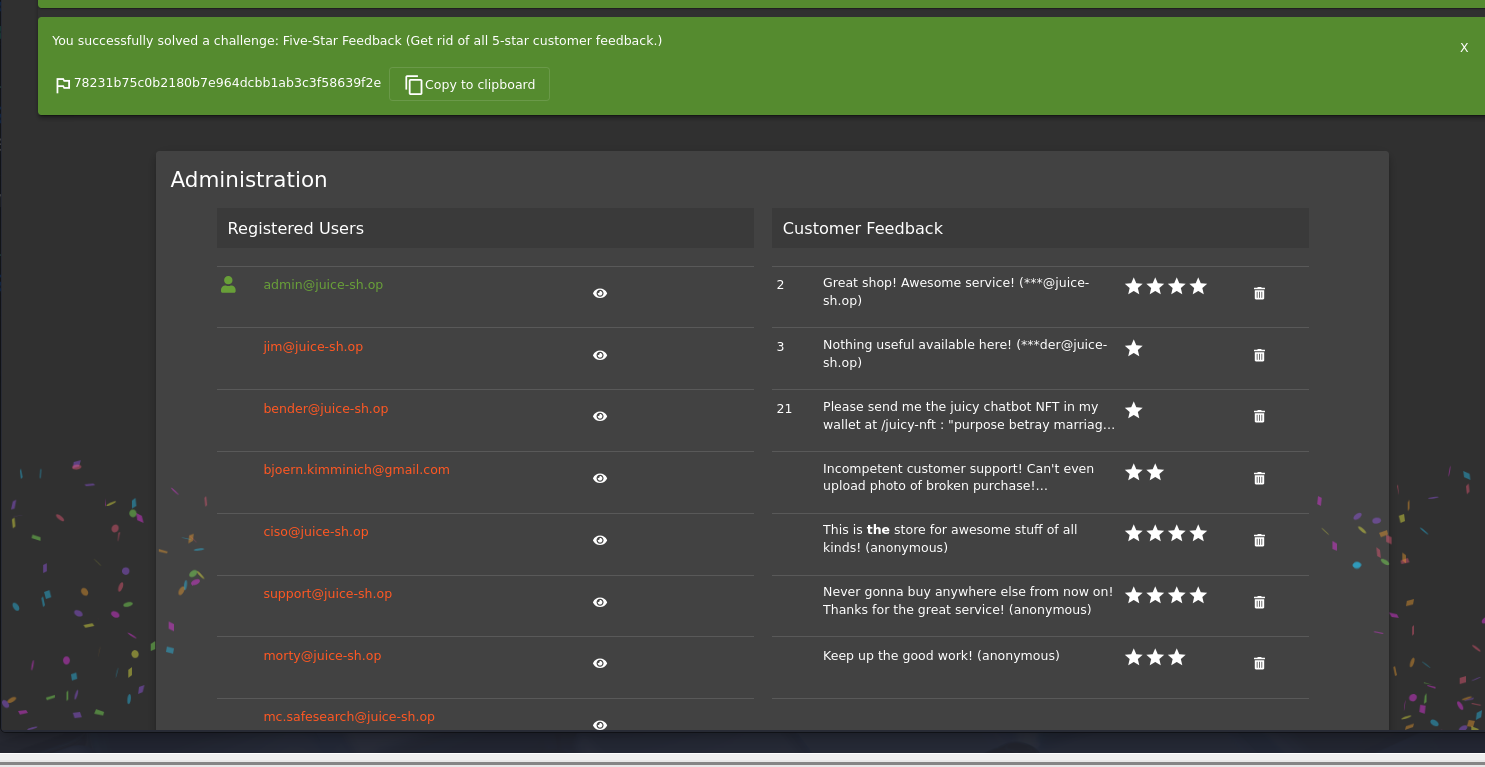The height and width of the screenshot is (767, 1485).
Task: Select the 'Keep up the good work!' comment text
Action: (x=940, y=656)
